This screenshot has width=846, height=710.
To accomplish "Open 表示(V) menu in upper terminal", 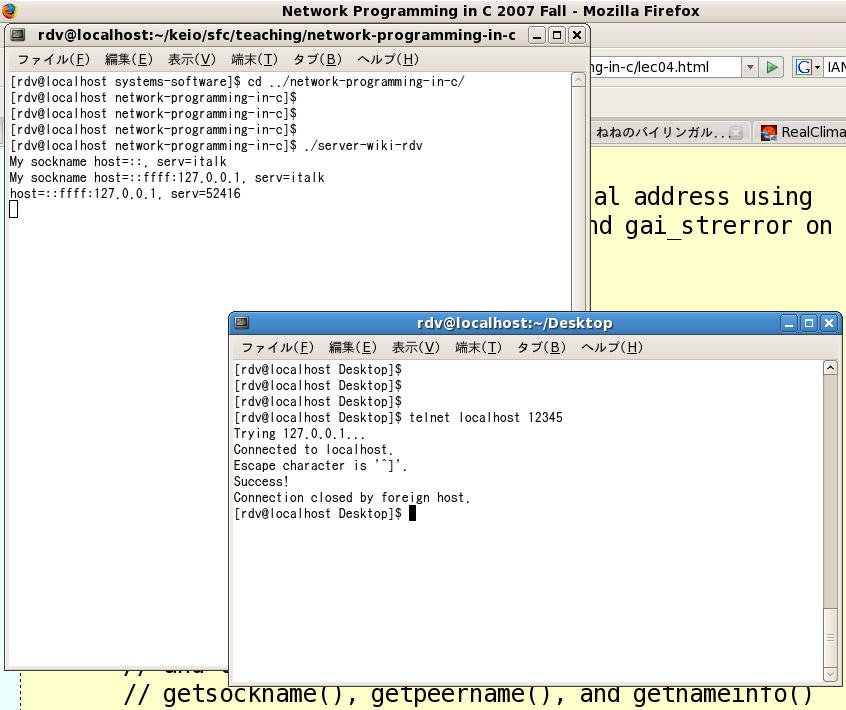I will point(191,59).
